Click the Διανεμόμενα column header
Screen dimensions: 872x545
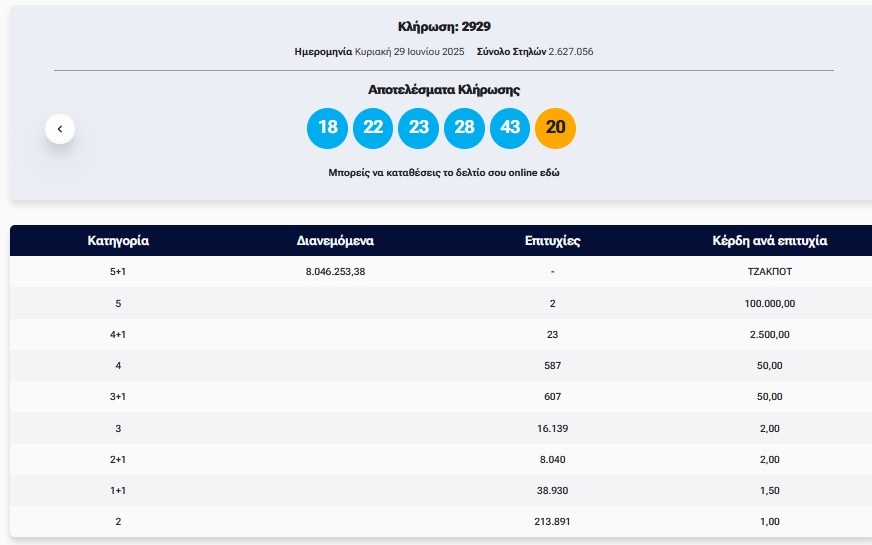tap(335, 241)
